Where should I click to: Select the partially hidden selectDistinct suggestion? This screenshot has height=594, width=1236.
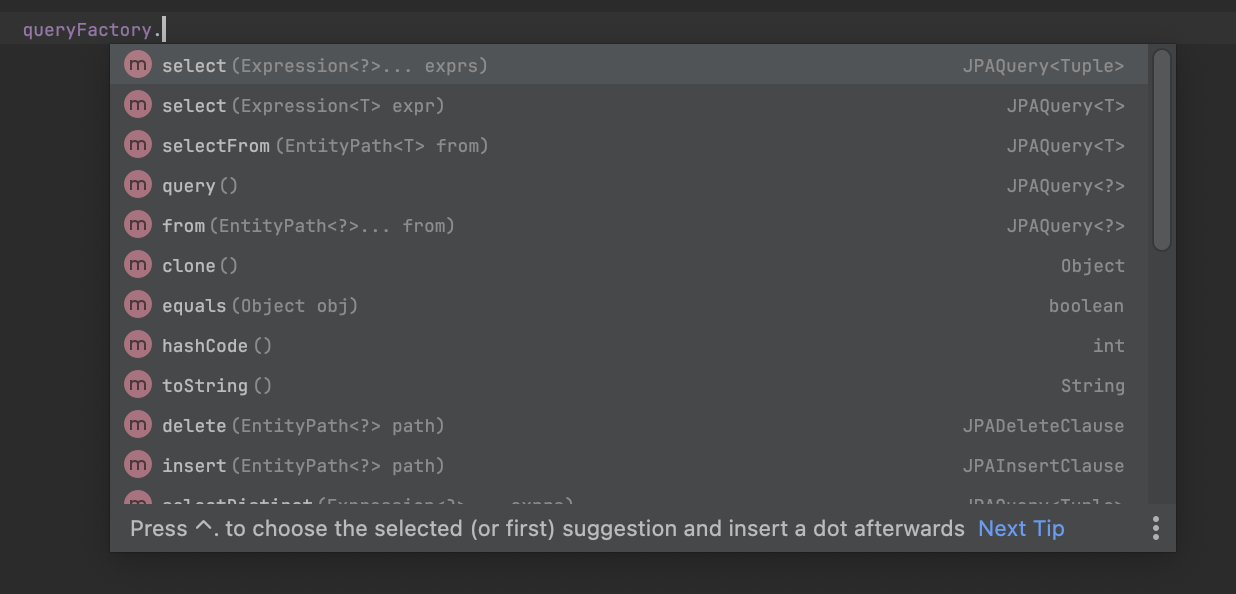(x=629, y=497)
